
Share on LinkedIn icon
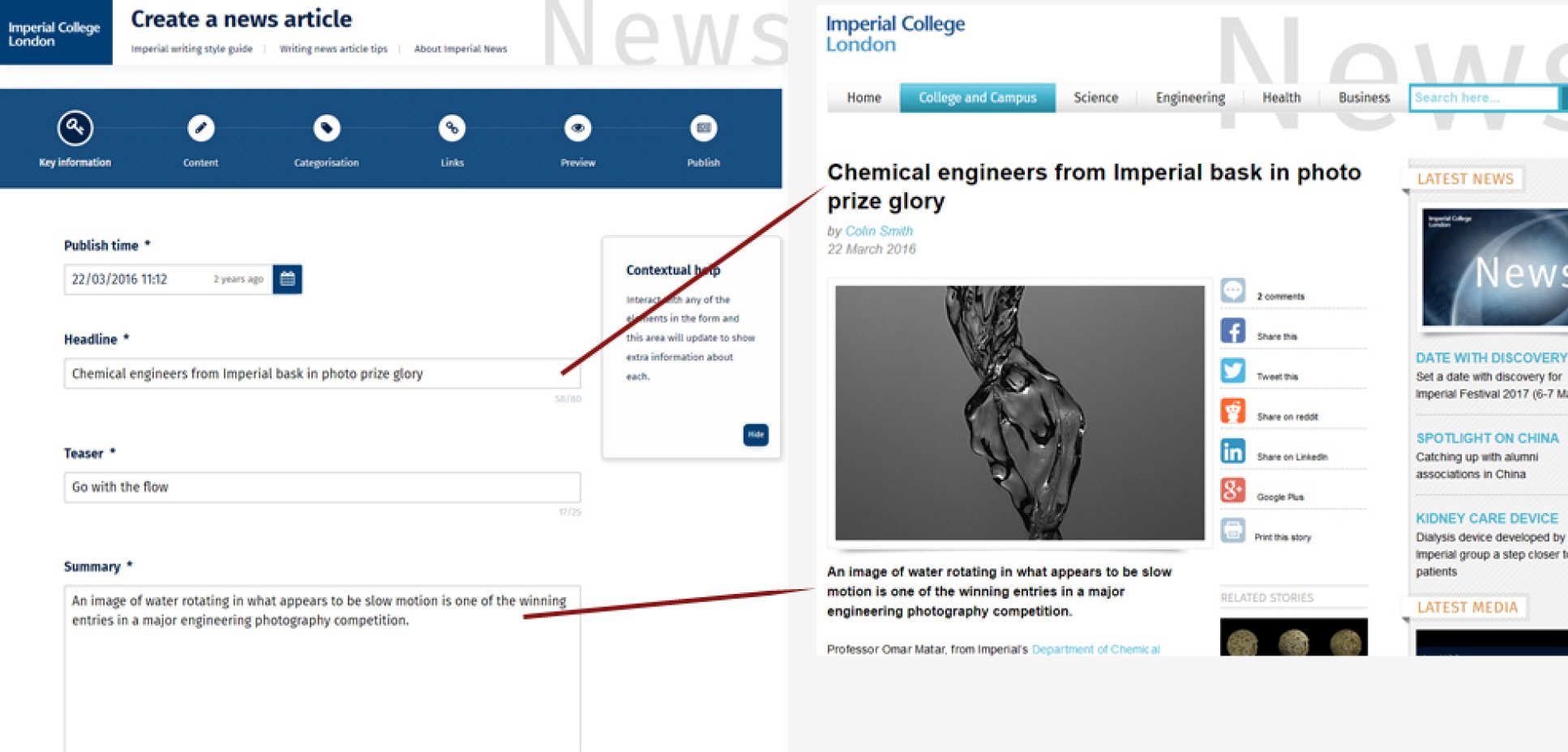tap(1232, 451)
